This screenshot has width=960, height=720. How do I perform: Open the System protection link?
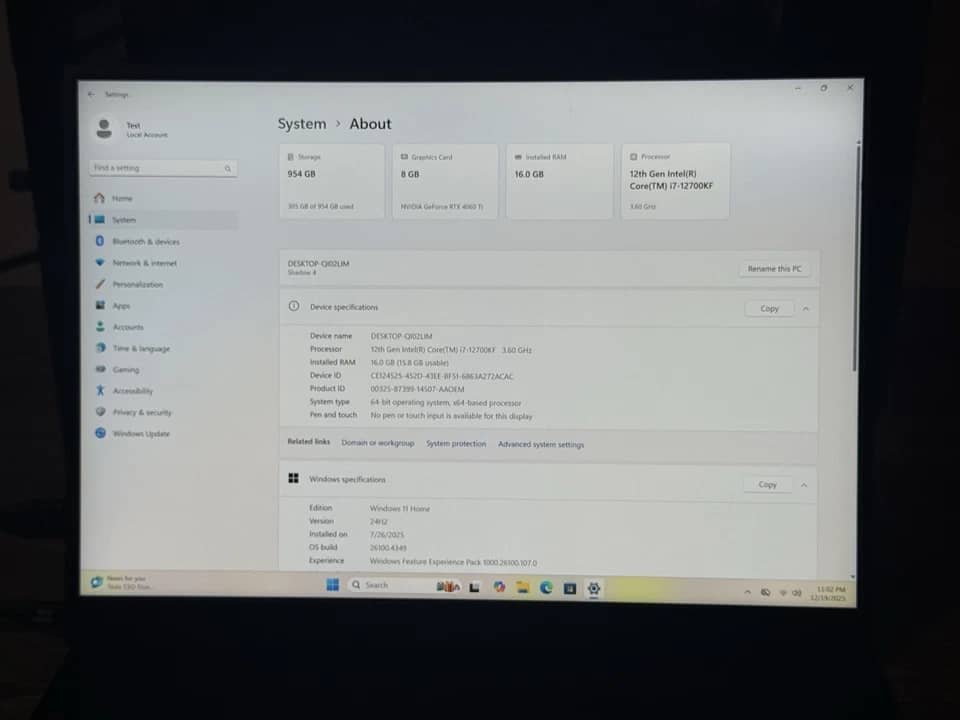coord(456,443)
